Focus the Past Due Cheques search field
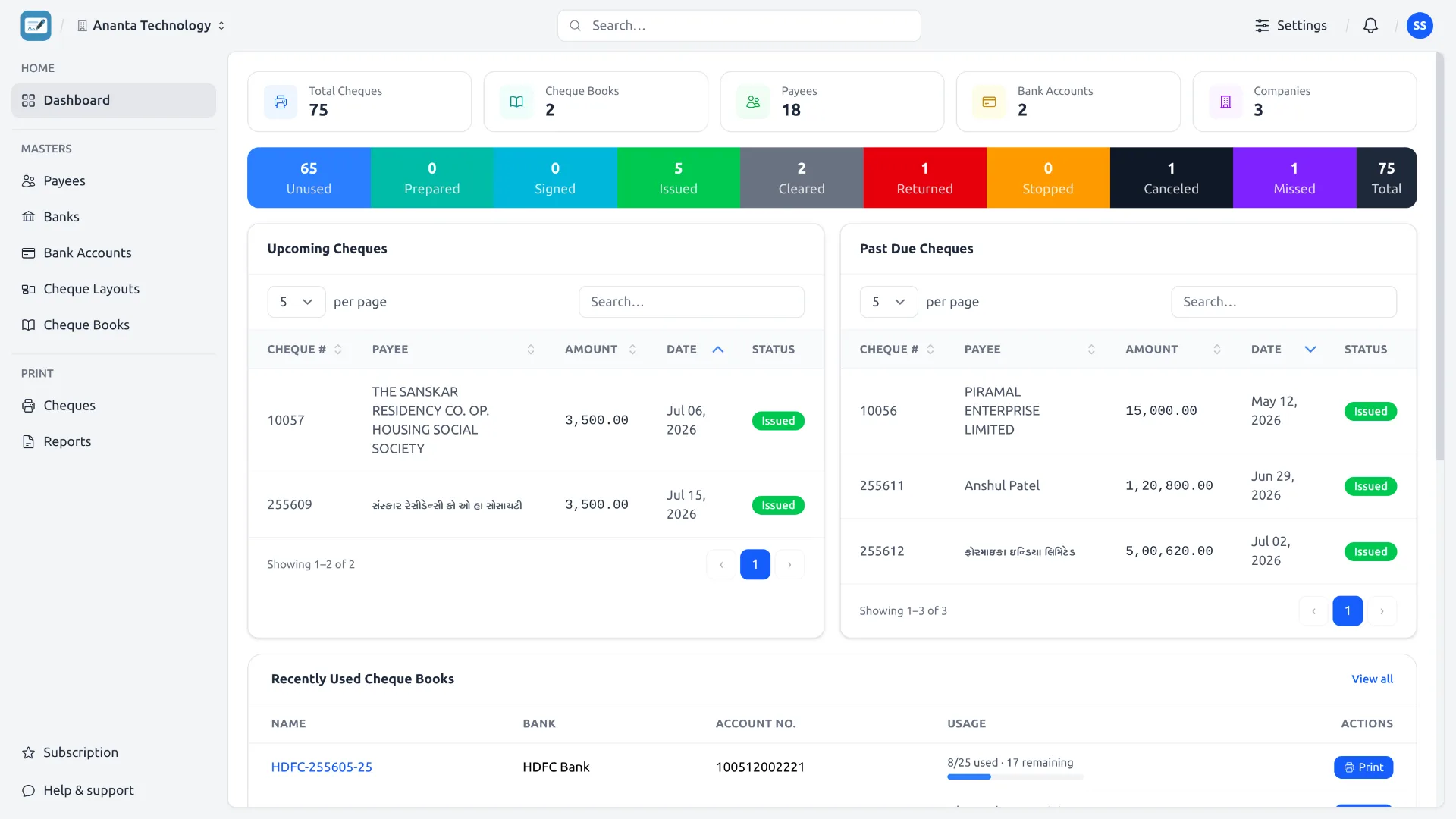 coord(1284,302)
